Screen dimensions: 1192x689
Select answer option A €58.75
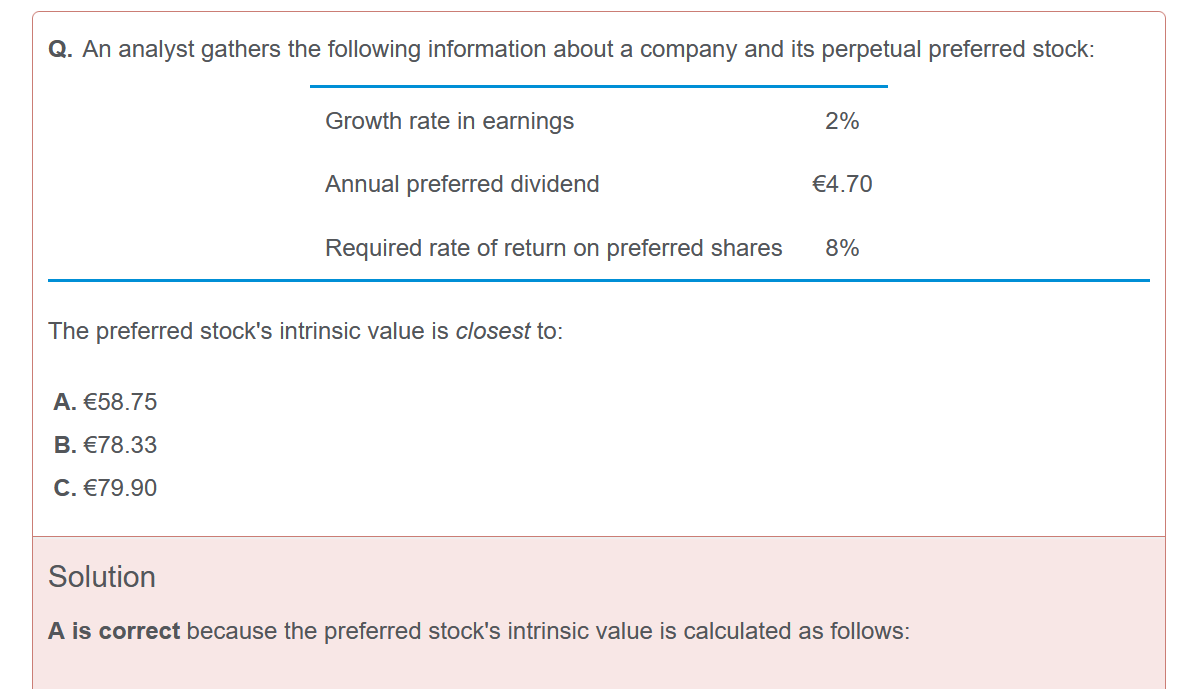click(x=105, y=402)
